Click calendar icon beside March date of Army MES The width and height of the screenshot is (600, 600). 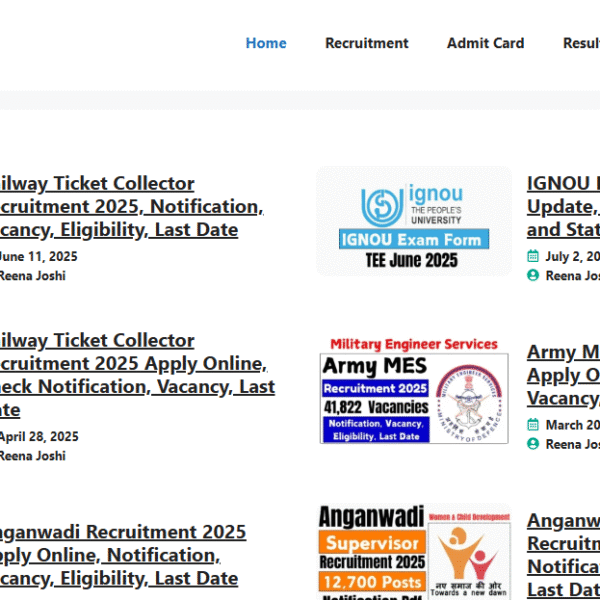tap(533, 425)
